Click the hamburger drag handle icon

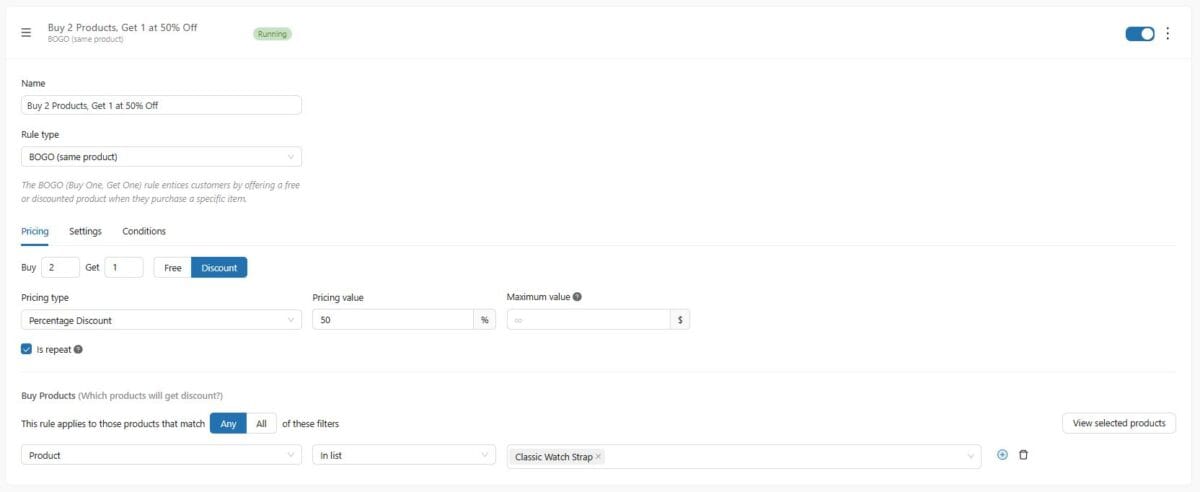(x=26, y=33)
